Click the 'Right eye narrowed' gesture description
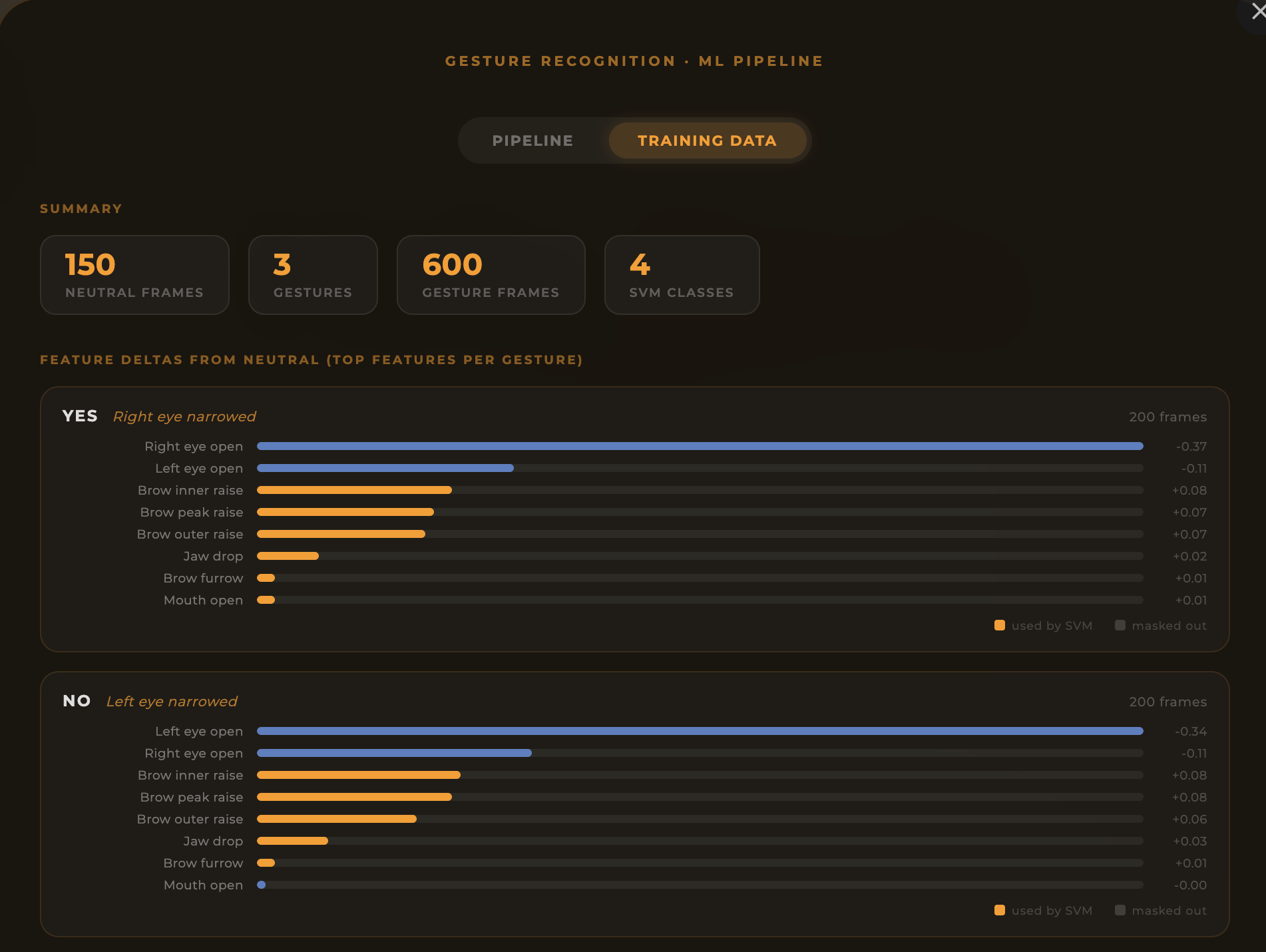Viewport: 1266px width, 952px height. click(184, 417)
